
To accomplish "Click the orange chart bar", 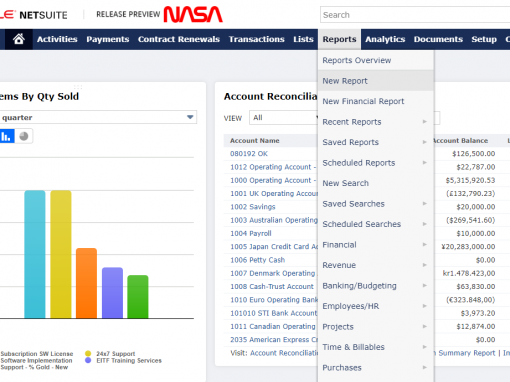I will (x=86, y=283).
